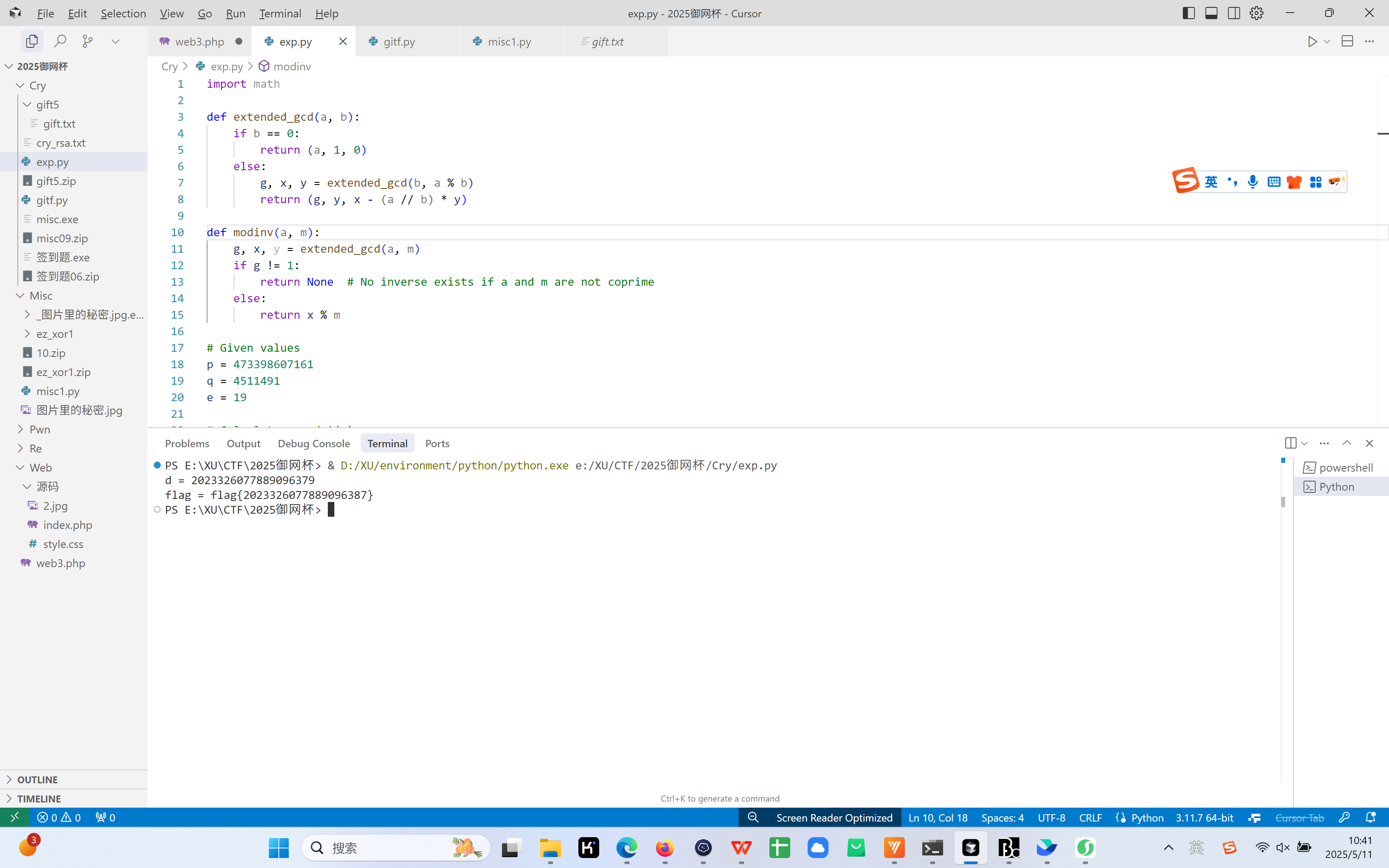Open Windows Start menu
Screen dimensions: 1389x868
[x=279, y=847]
